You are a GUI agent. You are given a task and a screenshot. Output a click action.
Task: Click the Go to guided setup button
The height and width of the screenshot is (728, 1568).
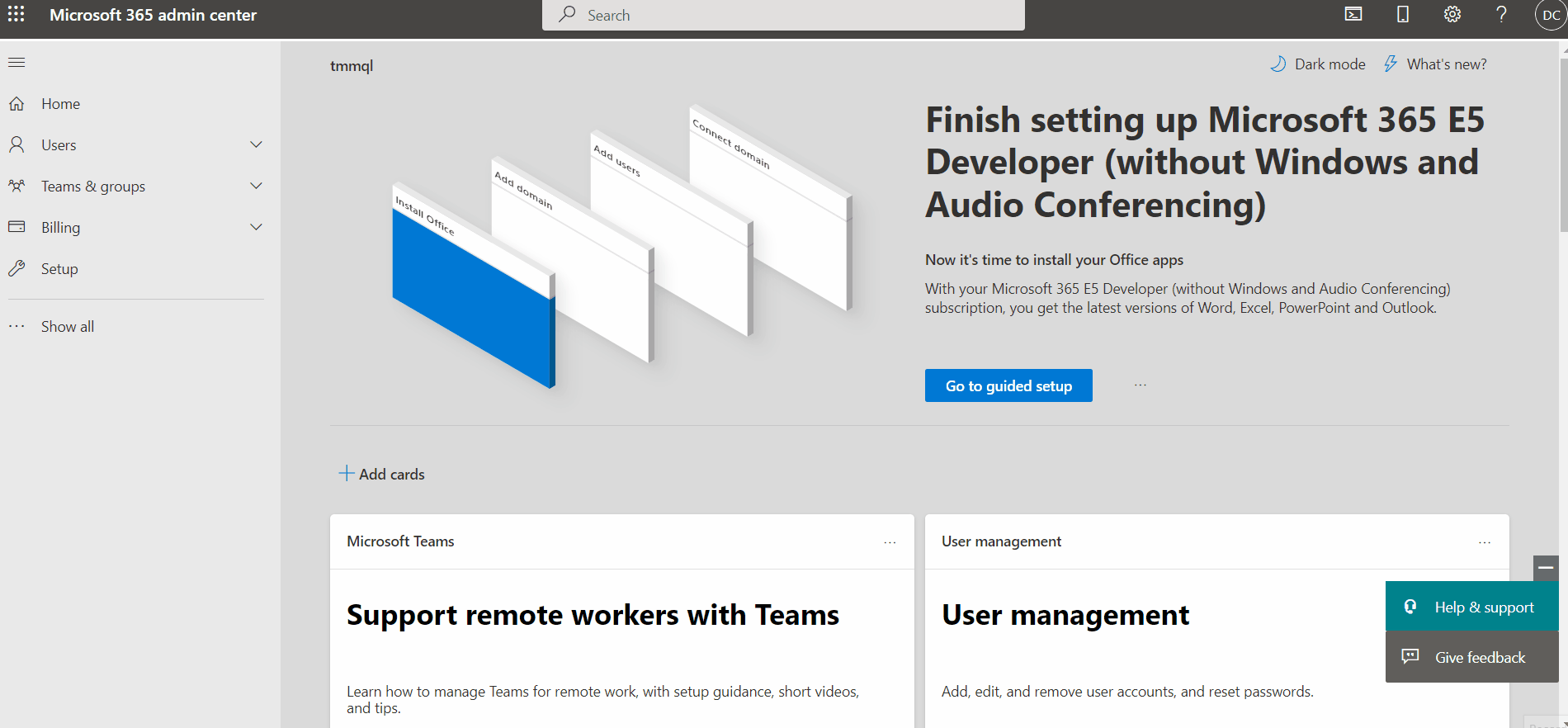coord(1008,386)
